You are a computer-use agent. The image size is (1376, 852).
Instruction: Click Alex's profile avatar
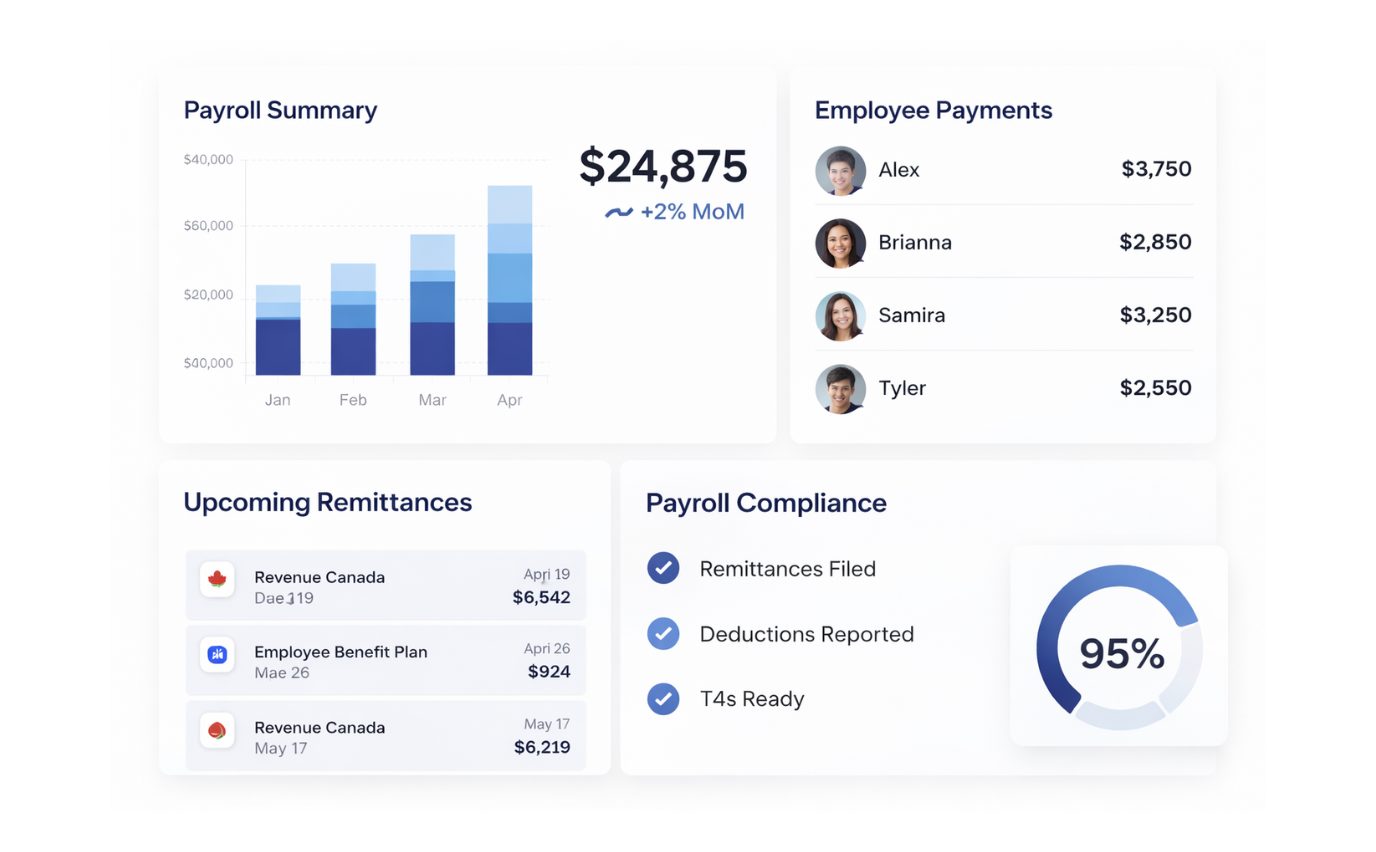coord(840,171)
